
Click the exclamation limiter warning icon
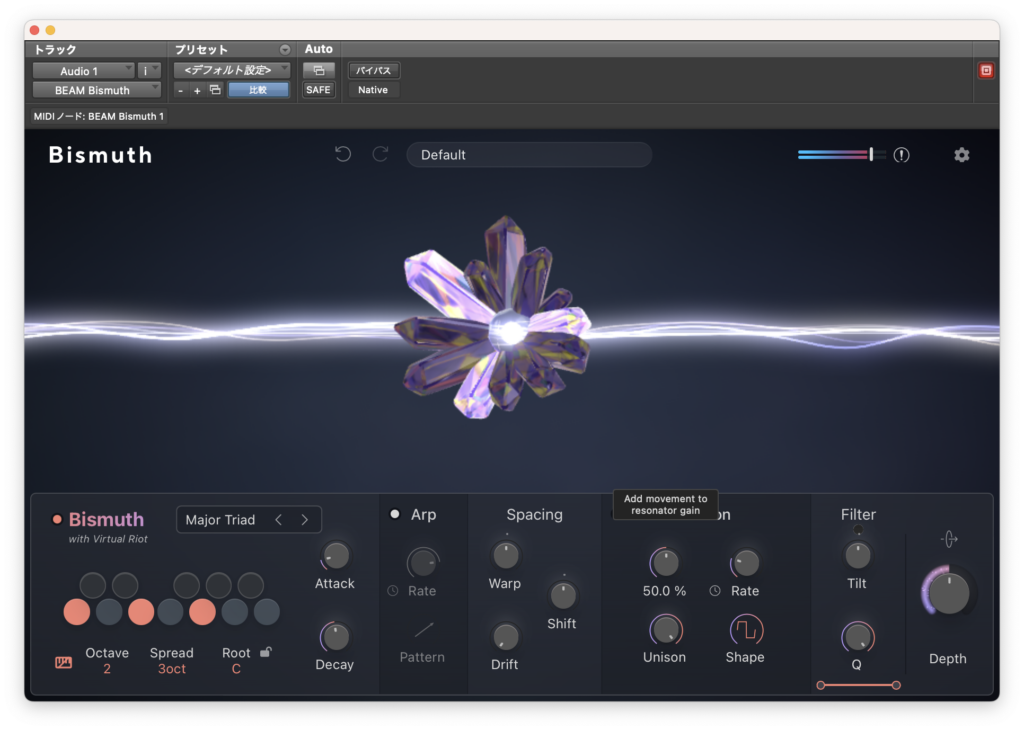pyautogui.click(x=901, y=155)
